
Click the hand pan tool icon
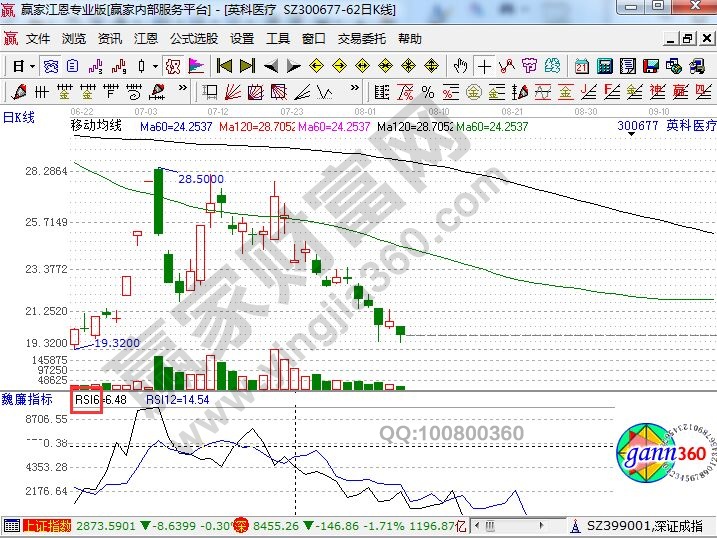[460, 66]
